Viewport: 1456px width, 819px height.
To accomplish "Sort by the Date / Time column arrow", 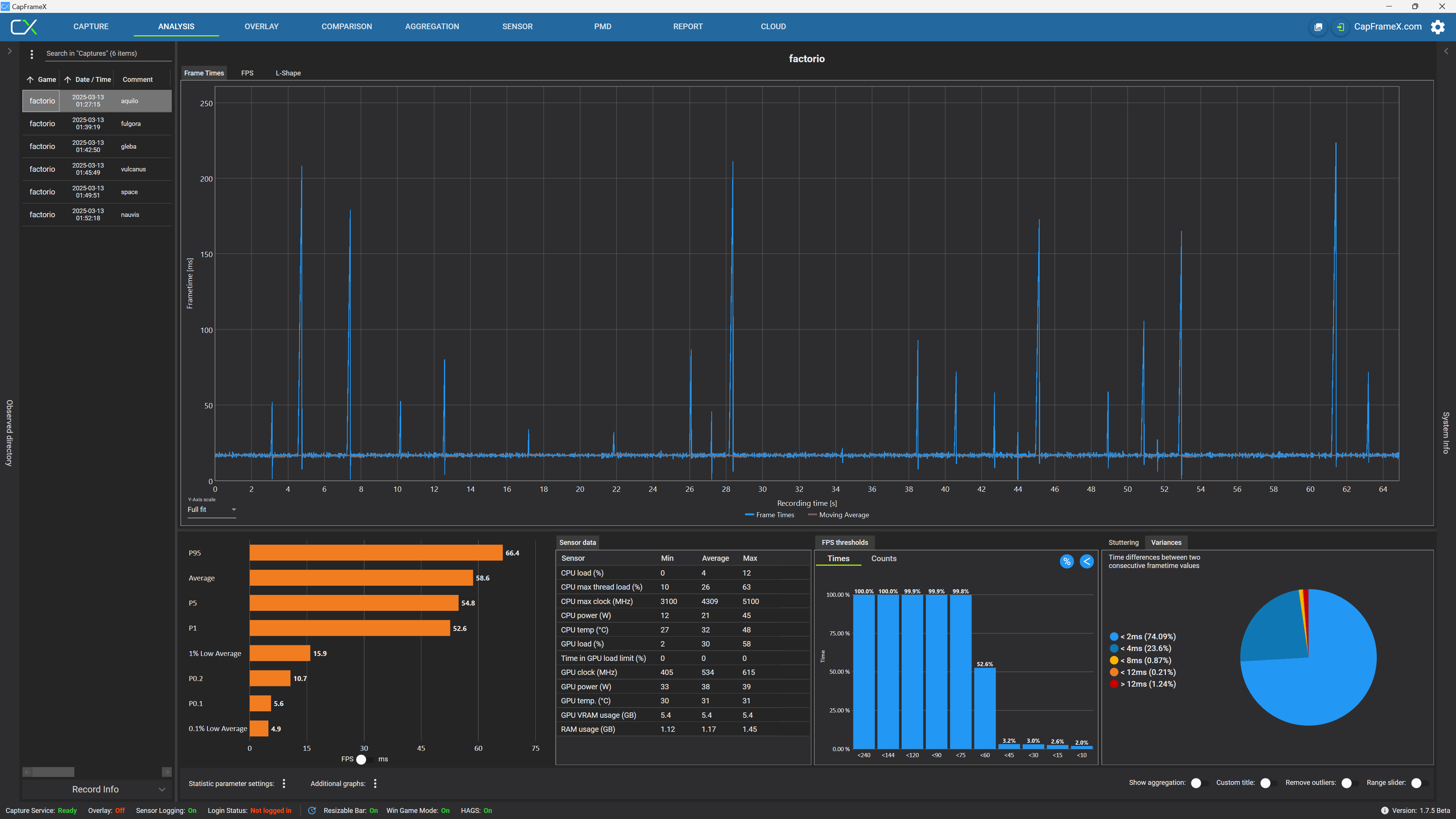I will [x=67, y=80].
